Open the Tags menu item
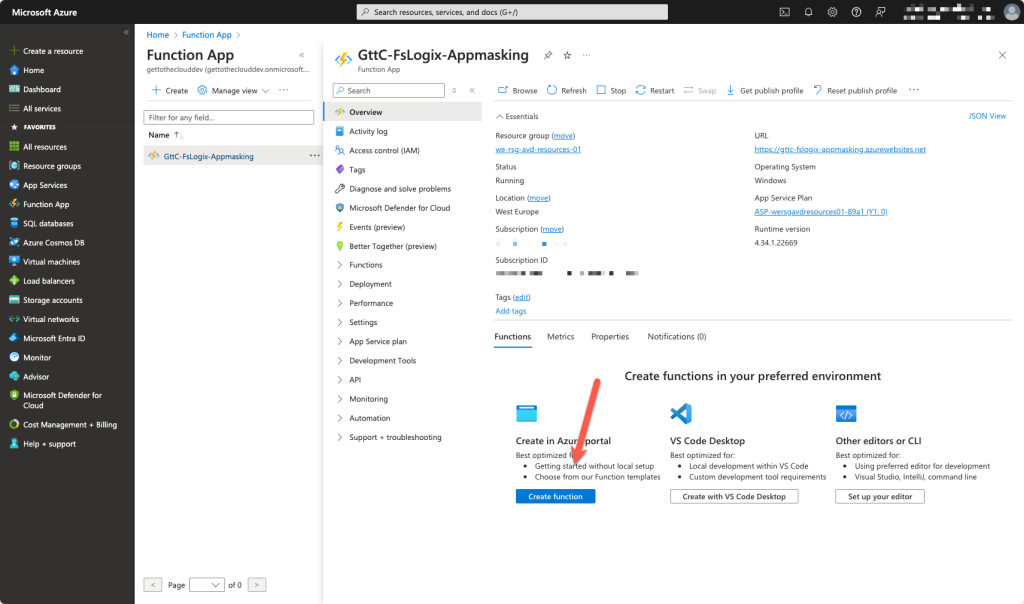 point(357,170)
